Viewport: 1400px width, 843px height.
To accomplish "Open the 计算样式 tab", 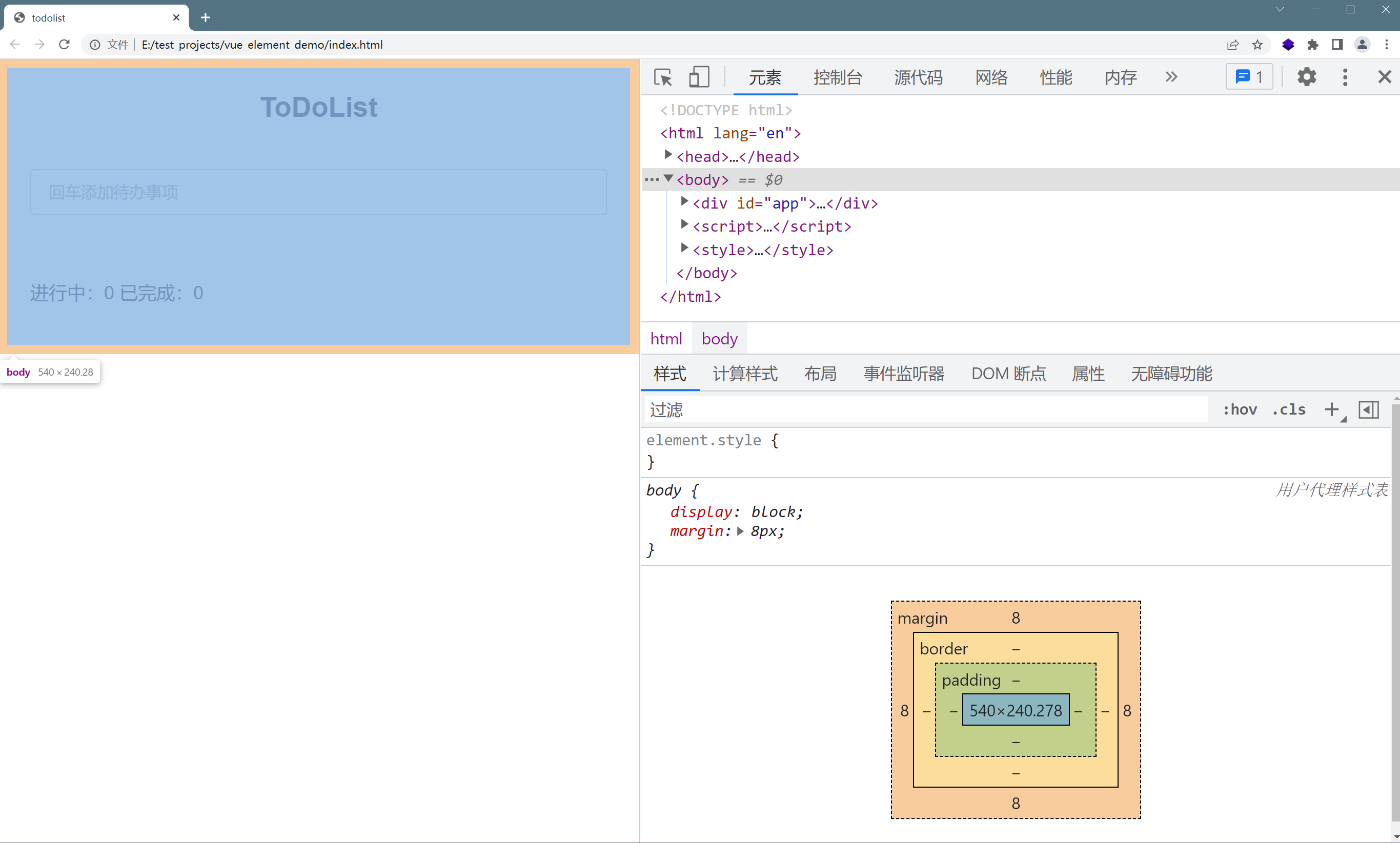I will point(744,374).
